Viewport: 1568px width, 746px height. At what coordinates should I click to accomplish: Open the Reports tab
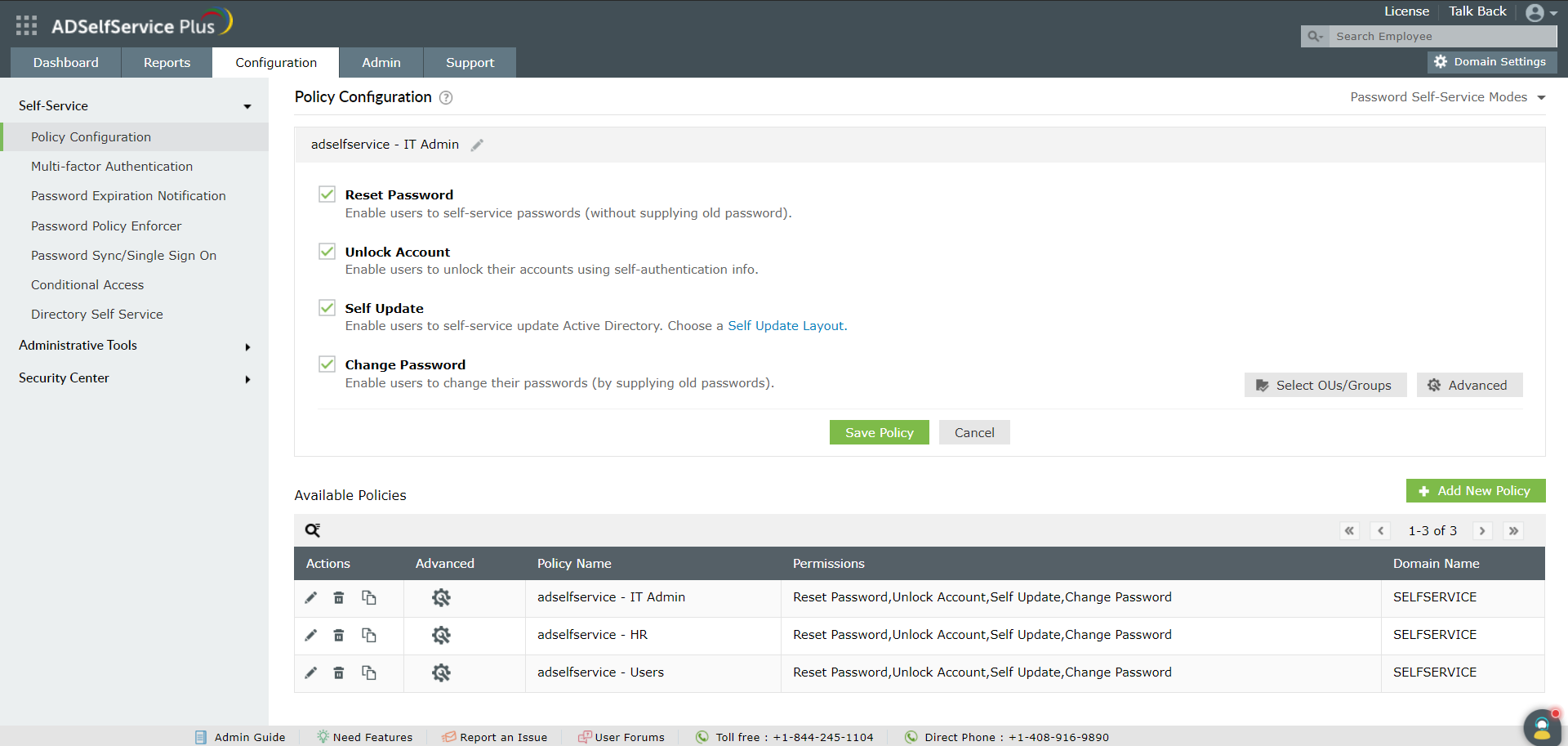(x=167, y=63)
